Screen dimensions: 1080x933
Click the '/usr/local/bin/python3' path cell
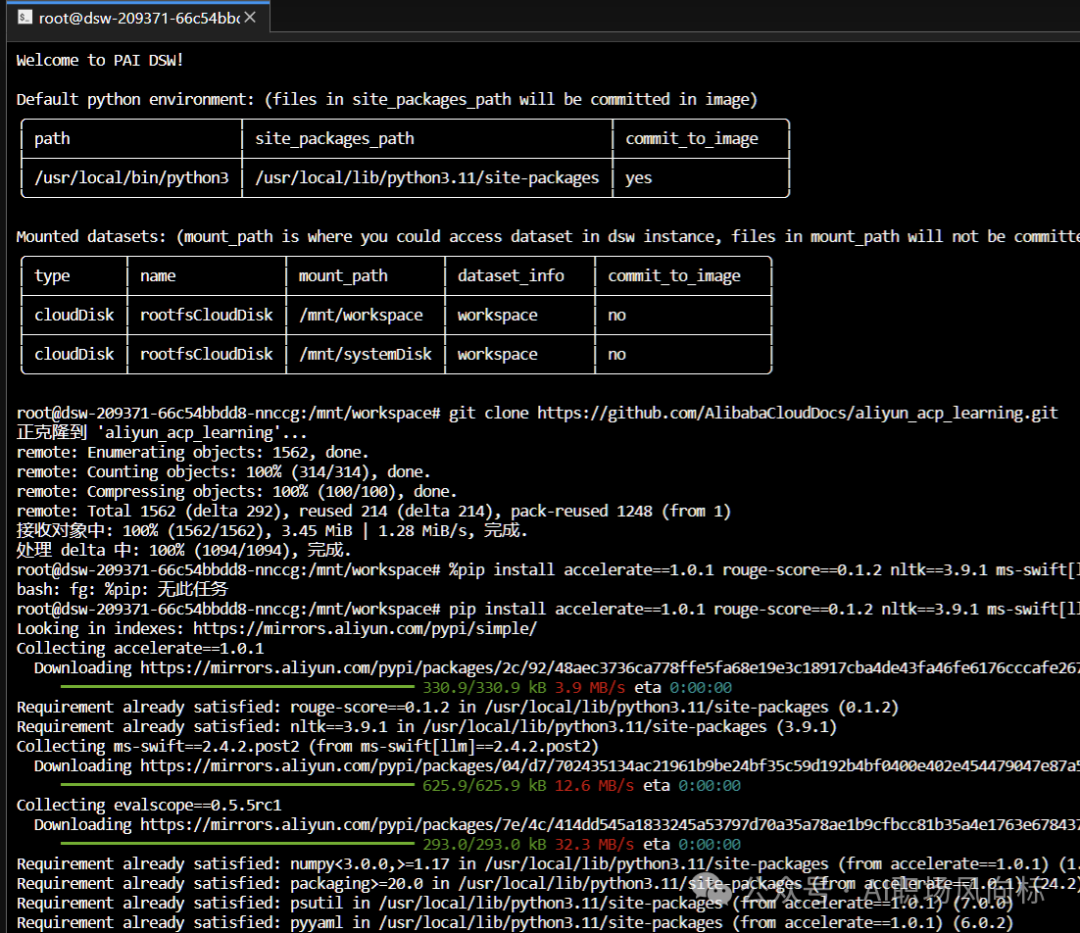click(x=132, y=178)
